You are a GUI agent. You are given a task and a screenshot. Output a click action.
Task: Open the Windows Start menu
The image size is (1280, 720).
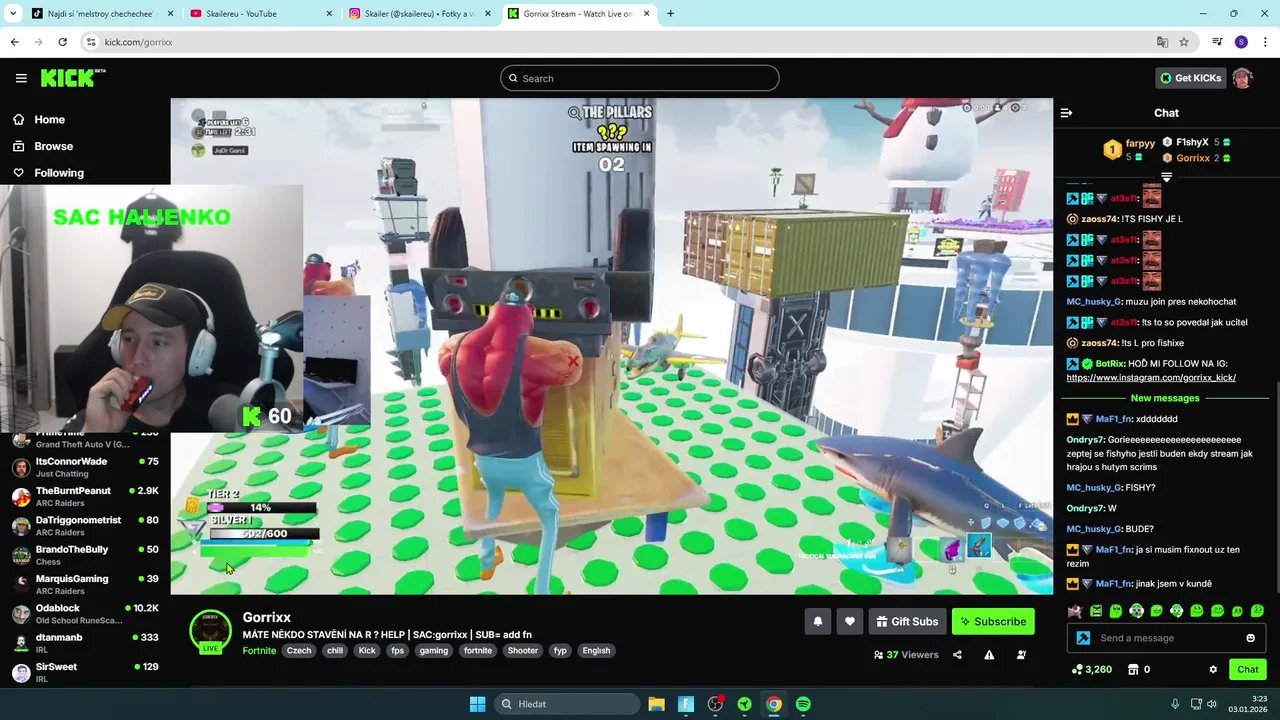point(477,704)
